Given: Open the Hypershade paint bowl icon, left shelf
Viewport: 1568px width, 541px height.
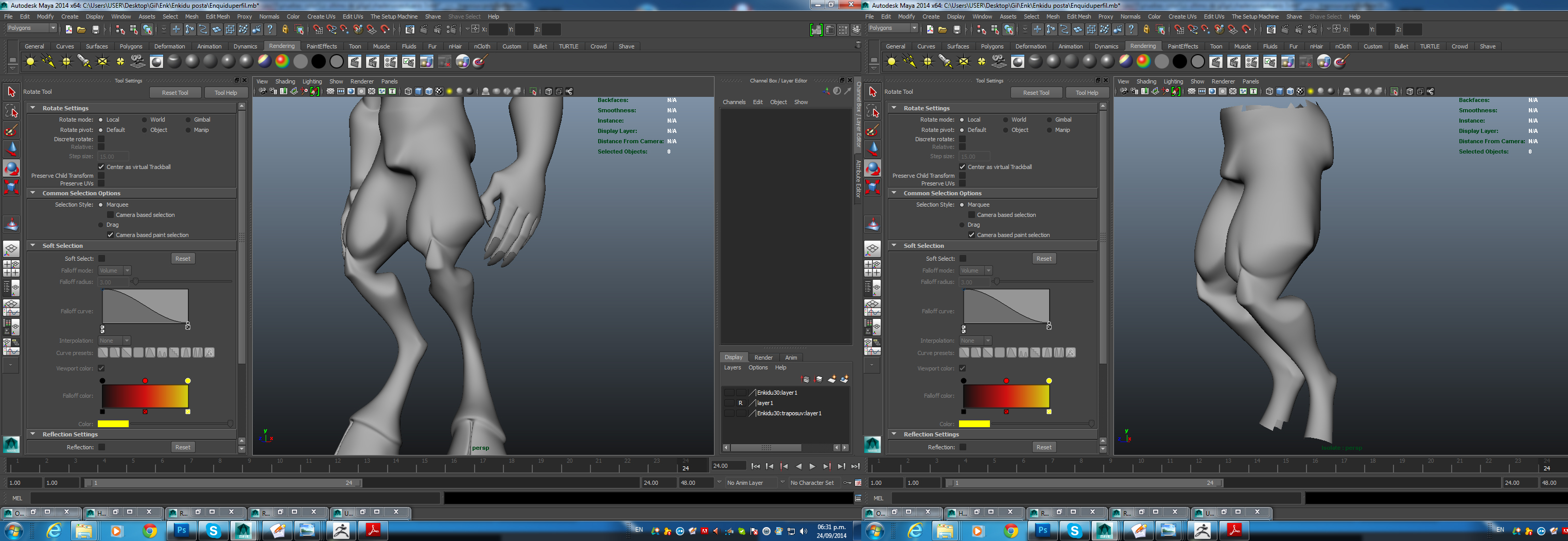Looking at the screenshot, I should pyautogui.click(x=480, y=61).
